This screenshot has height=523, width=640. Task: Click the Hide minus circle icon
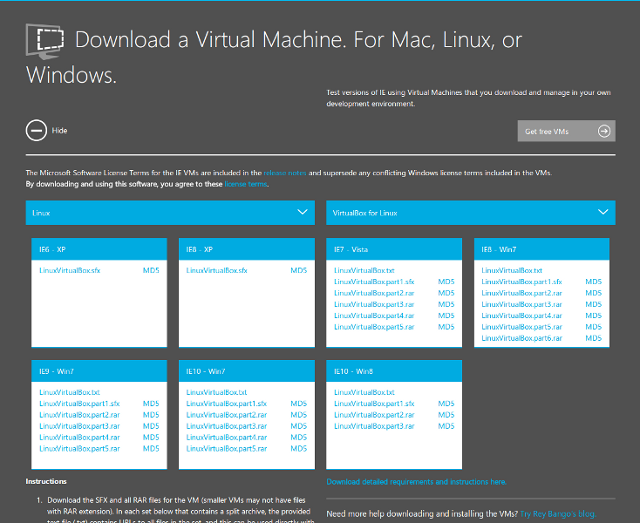(36, 131)
